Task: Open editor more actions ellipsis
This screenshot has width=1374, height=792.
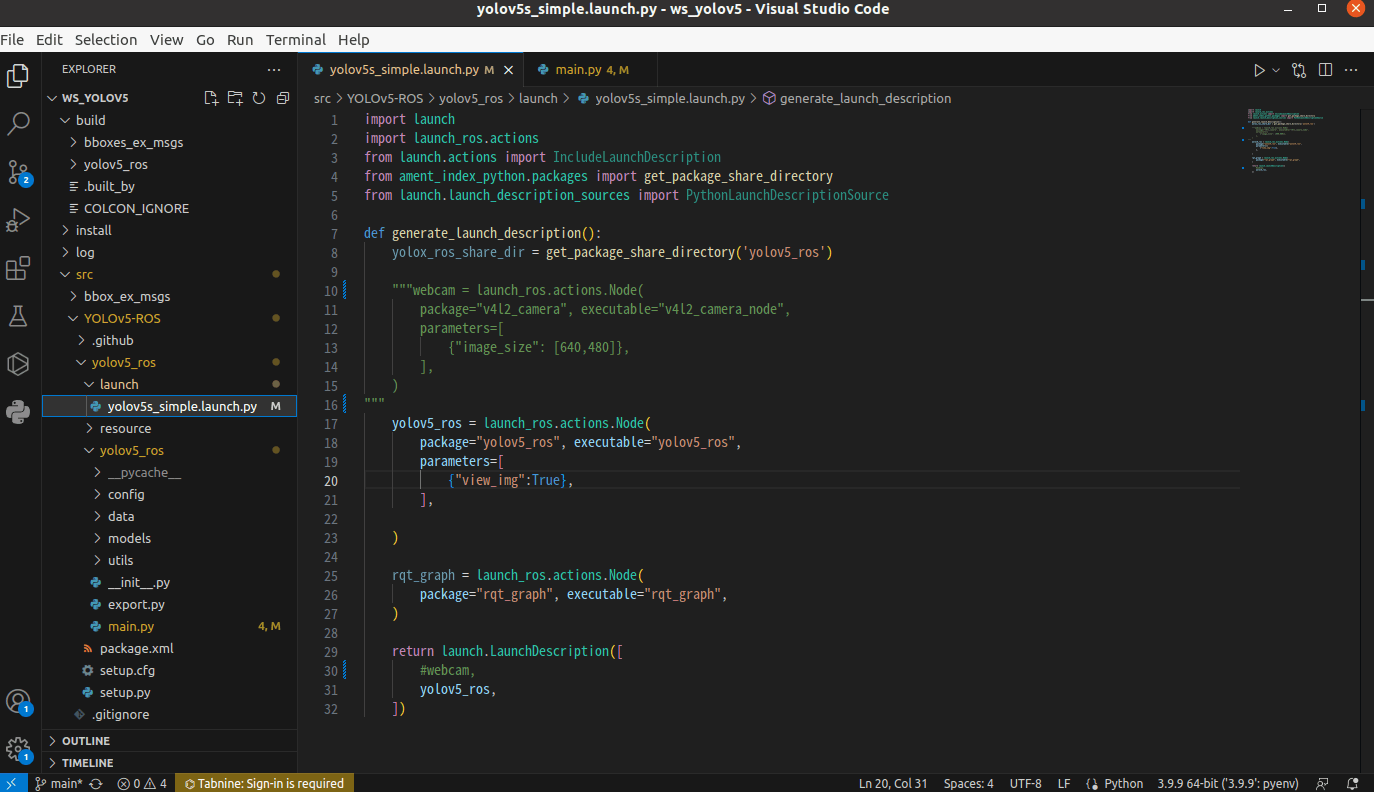Action: tap(1352, 70)
